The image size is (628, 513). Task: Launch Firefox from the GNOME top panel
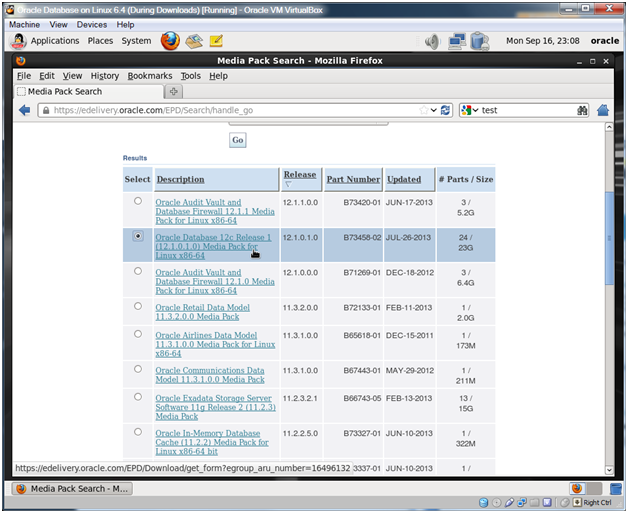coord(170,41)
